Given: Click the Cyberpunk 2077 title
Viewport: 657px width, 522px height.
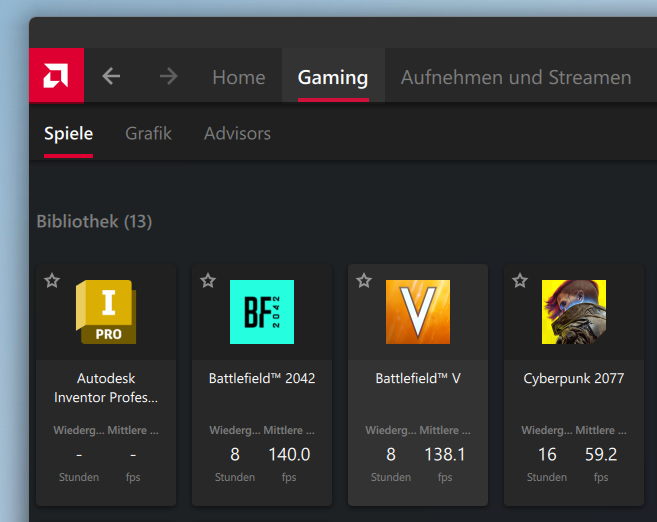Looking at the screenshot, I should tap(574, 379).
